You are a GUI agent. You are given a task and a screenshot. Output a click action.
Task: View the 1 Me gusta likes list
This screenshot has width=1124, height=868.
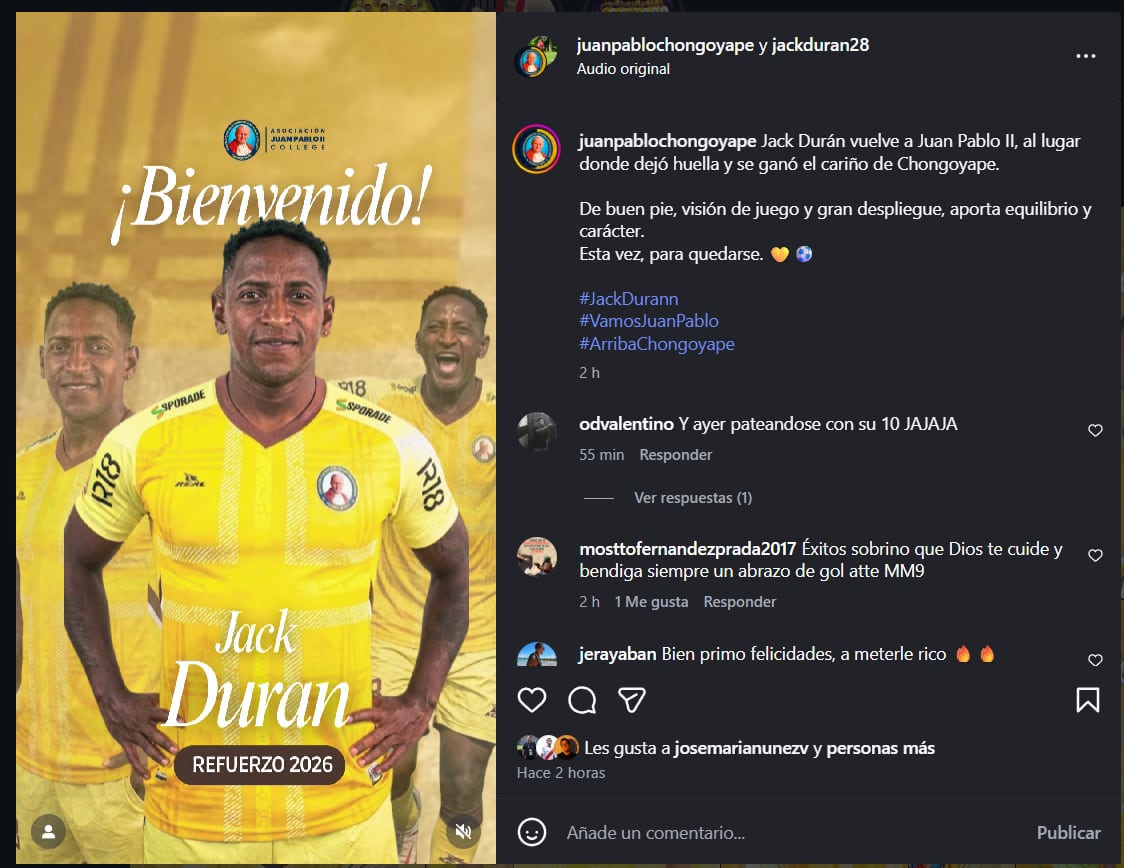pos(651,601)
